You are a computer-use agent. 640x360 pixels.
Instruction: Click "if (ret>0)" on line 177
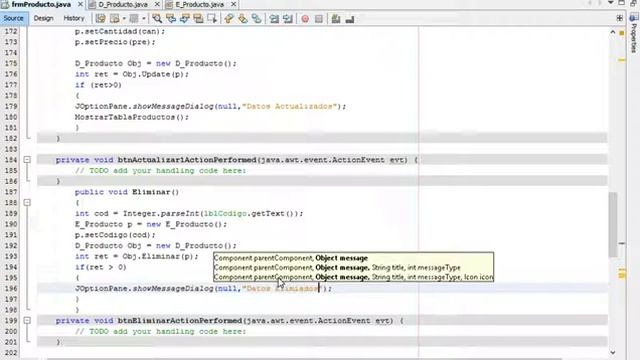point(98,85)
